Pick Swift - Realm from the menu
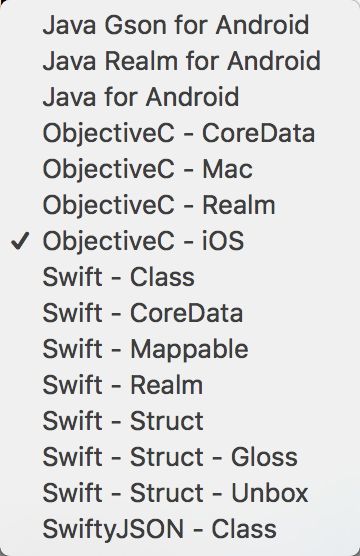Image resolution: width=360 pixels, height=556 pixels. point(180,385)
